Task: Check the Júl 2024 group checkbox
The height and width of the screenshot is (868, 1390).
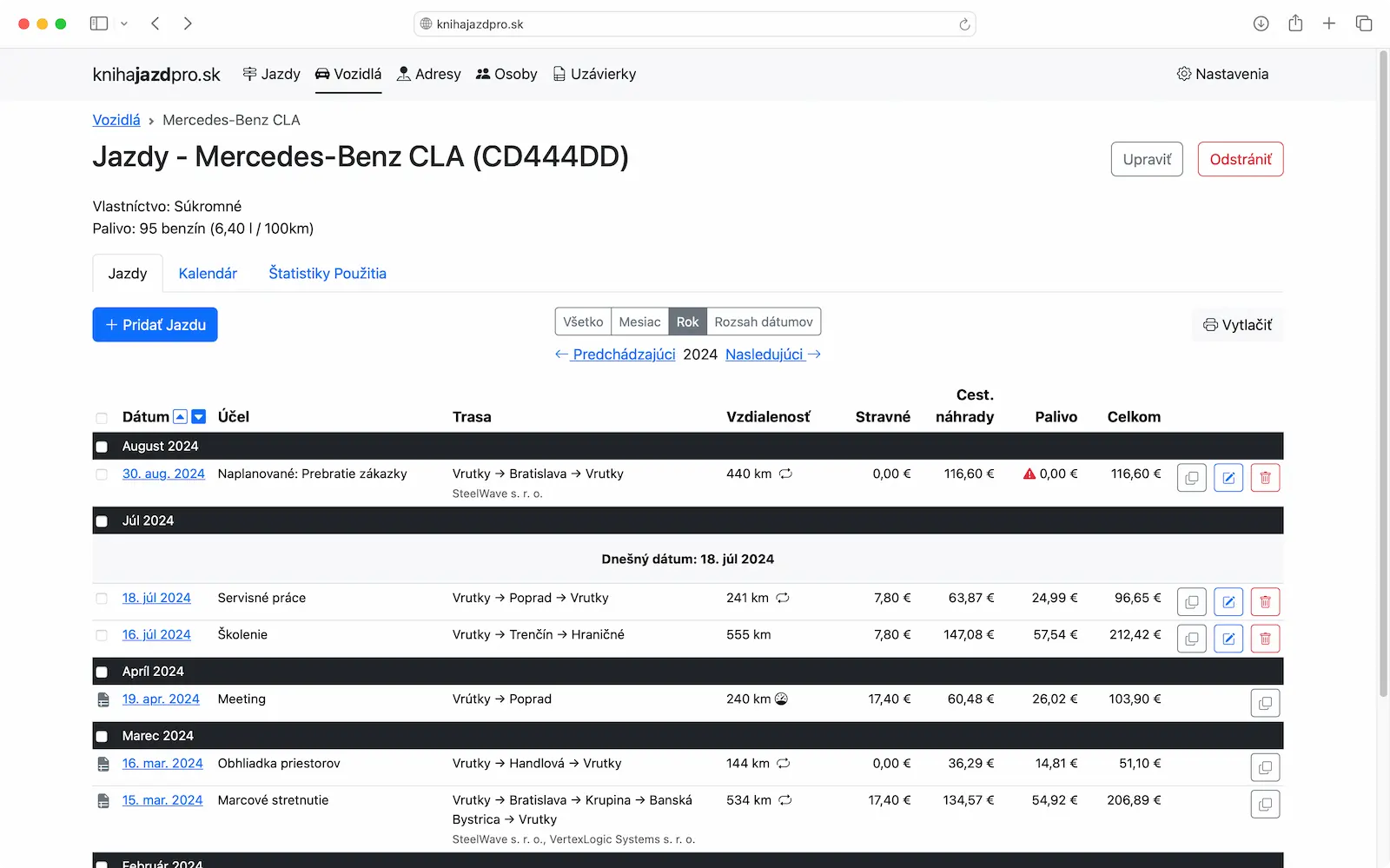Action: click(102, 521)
